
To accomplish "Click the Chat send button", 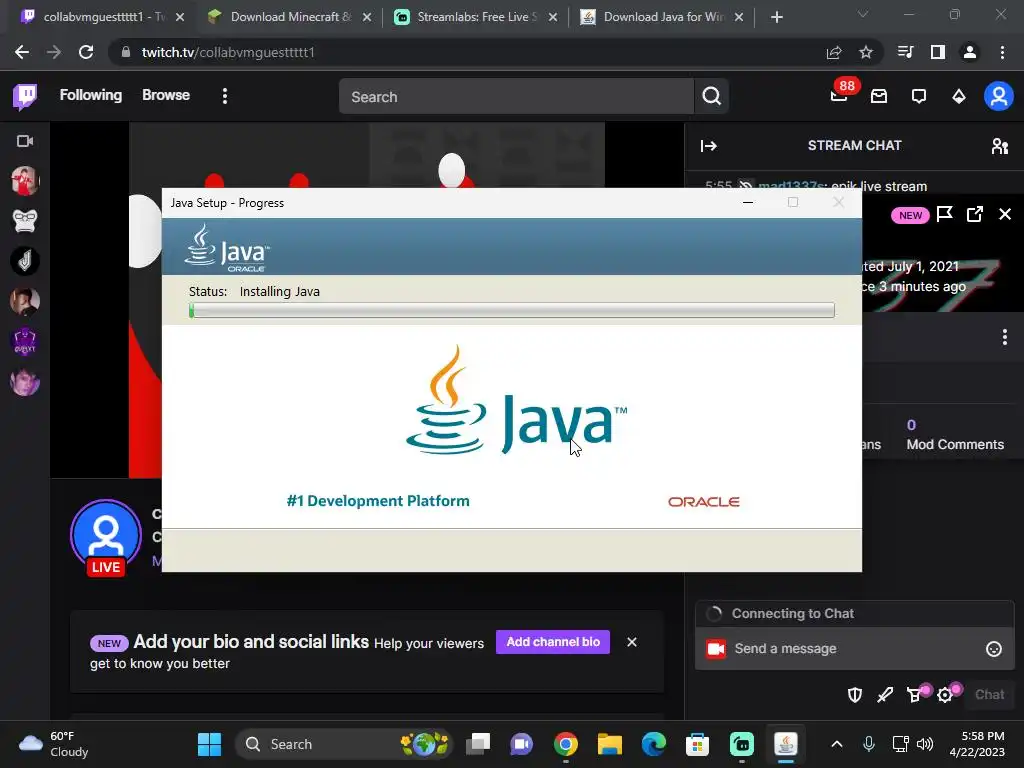I will [x=989, y=695].
